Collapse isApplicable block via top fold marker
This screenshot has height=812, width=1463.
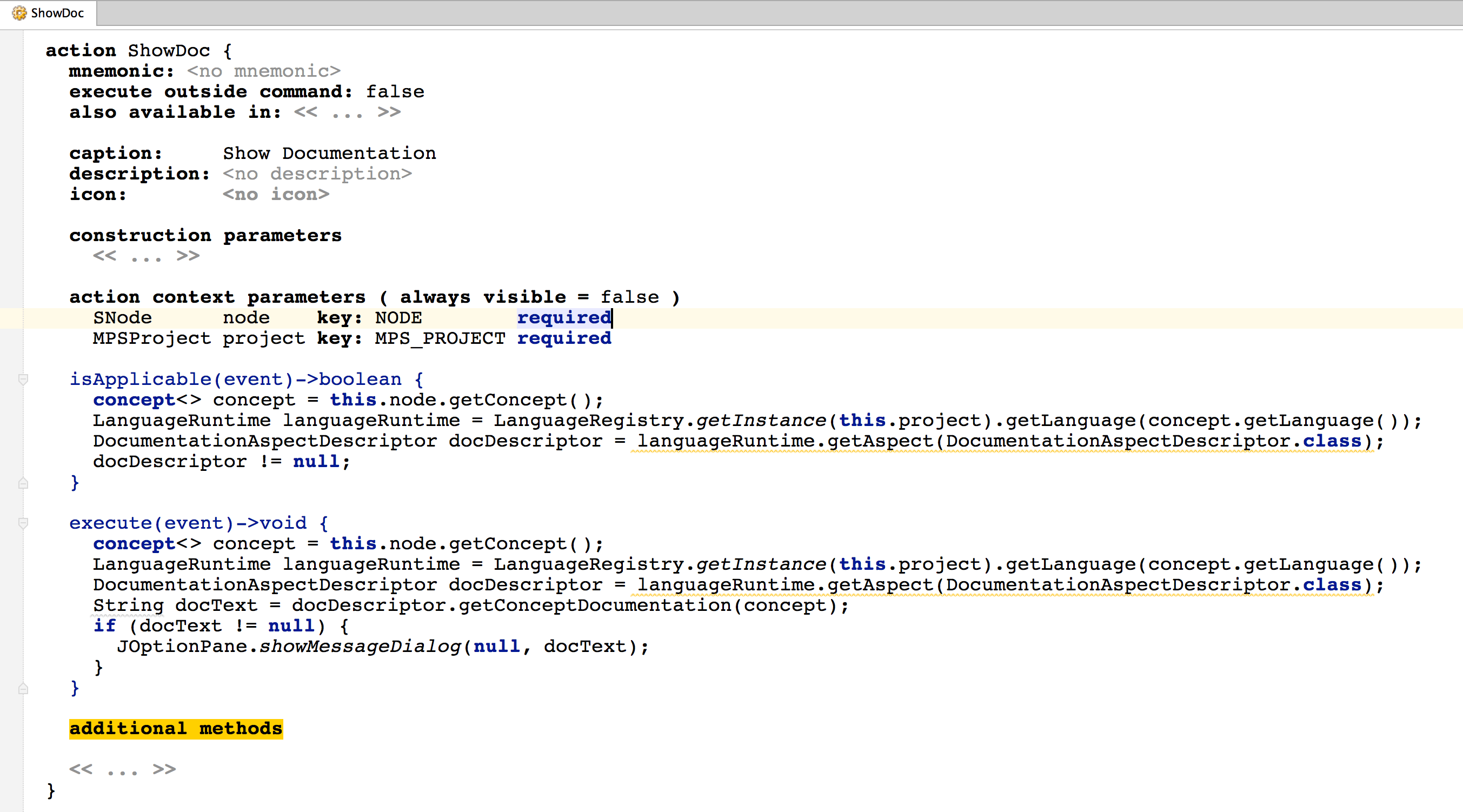(x=23, y=379)
